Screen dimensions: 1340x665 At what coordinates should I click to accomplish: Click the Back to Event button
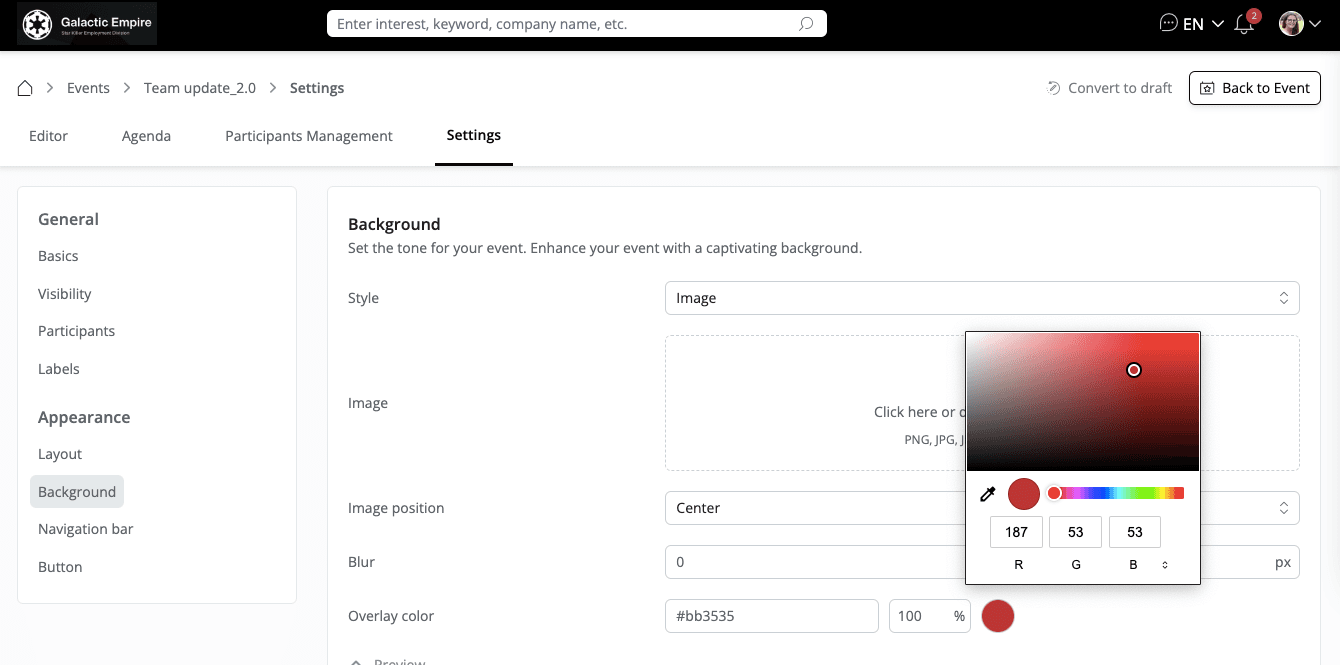pos(1254,88)
